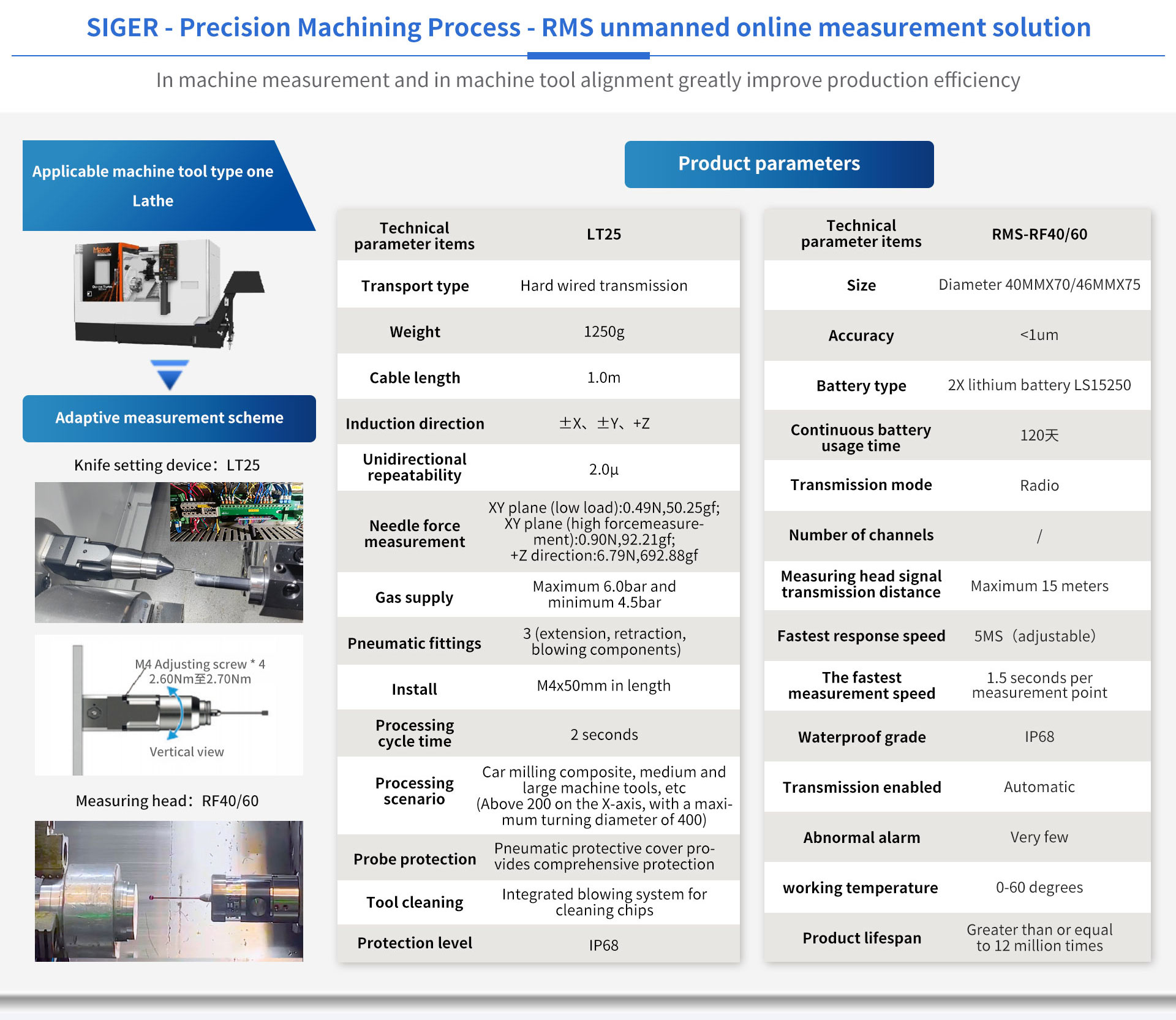Click the blue down arrow under the lathe

[169, 375]
